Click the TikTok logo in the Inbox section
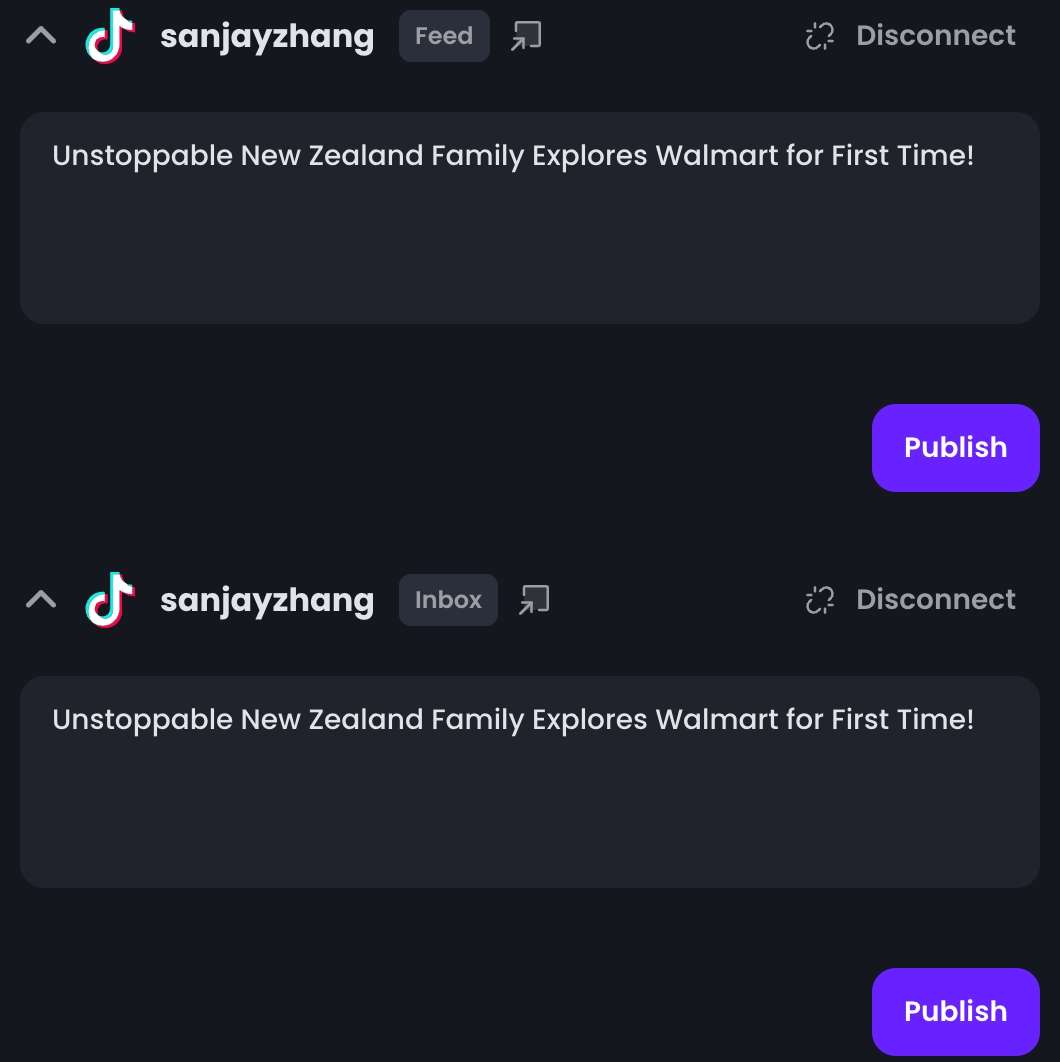1060x1062 pixels. point(110,600)
